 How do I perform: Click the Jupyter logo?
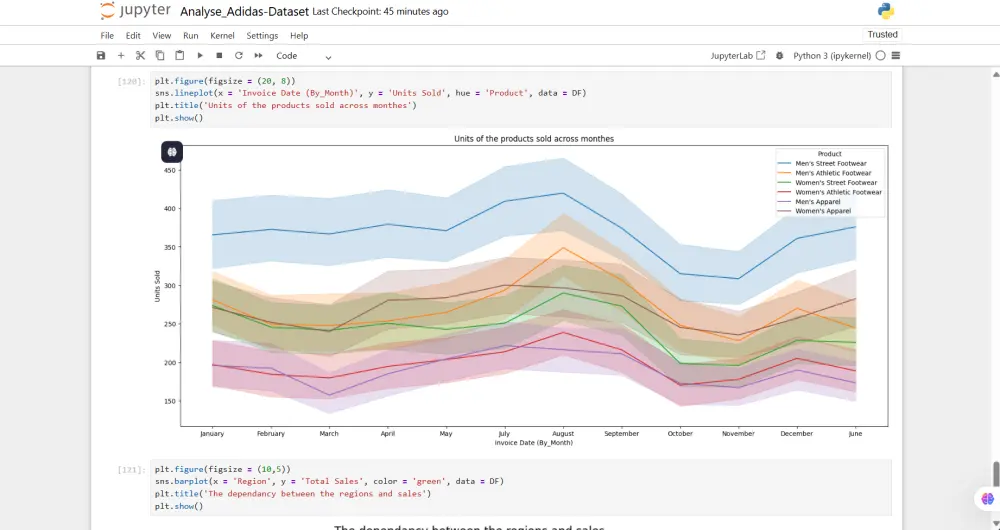(x=135, y=12)
